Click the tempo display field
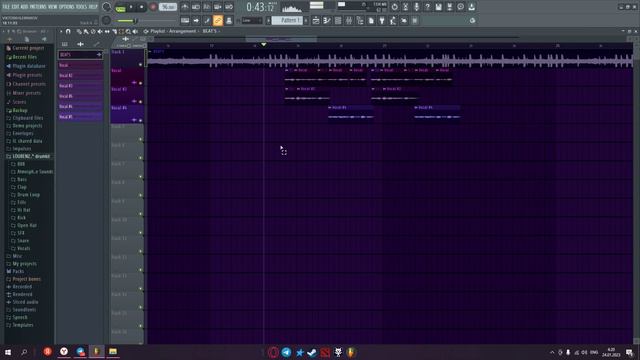Image resolution: width=640 pixels, height=360 pixels. pos(168,7)
